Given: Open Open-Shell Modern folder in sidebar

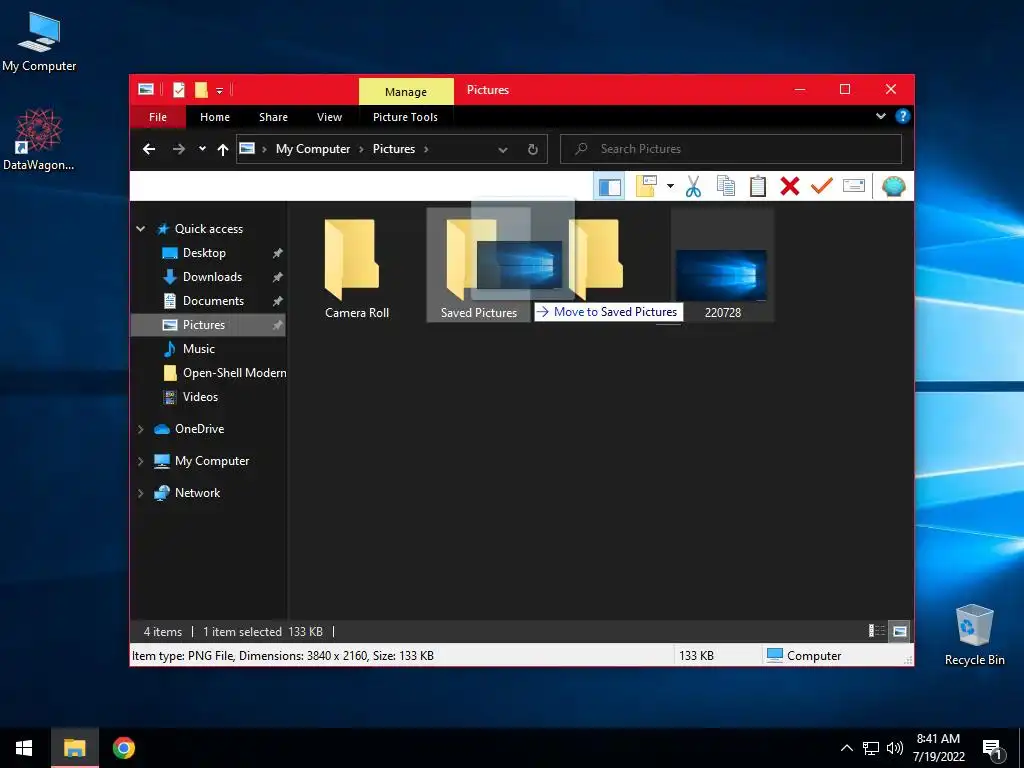Looking at the screenshot, I should click(234, 373).
